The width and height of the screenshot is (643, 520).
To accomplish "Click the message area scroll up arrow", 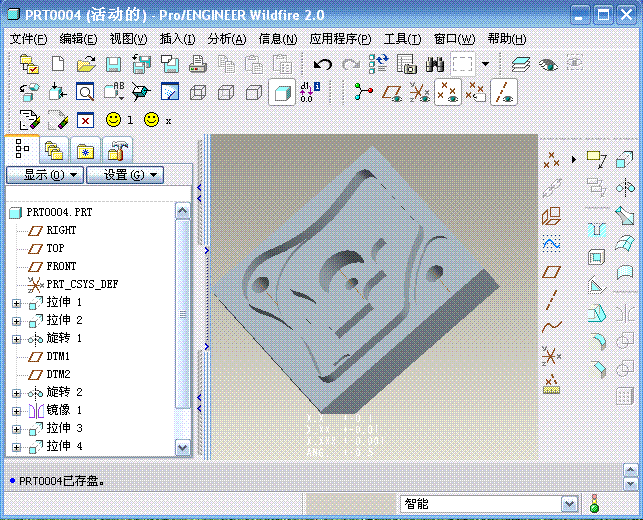I will pos(630,470).
